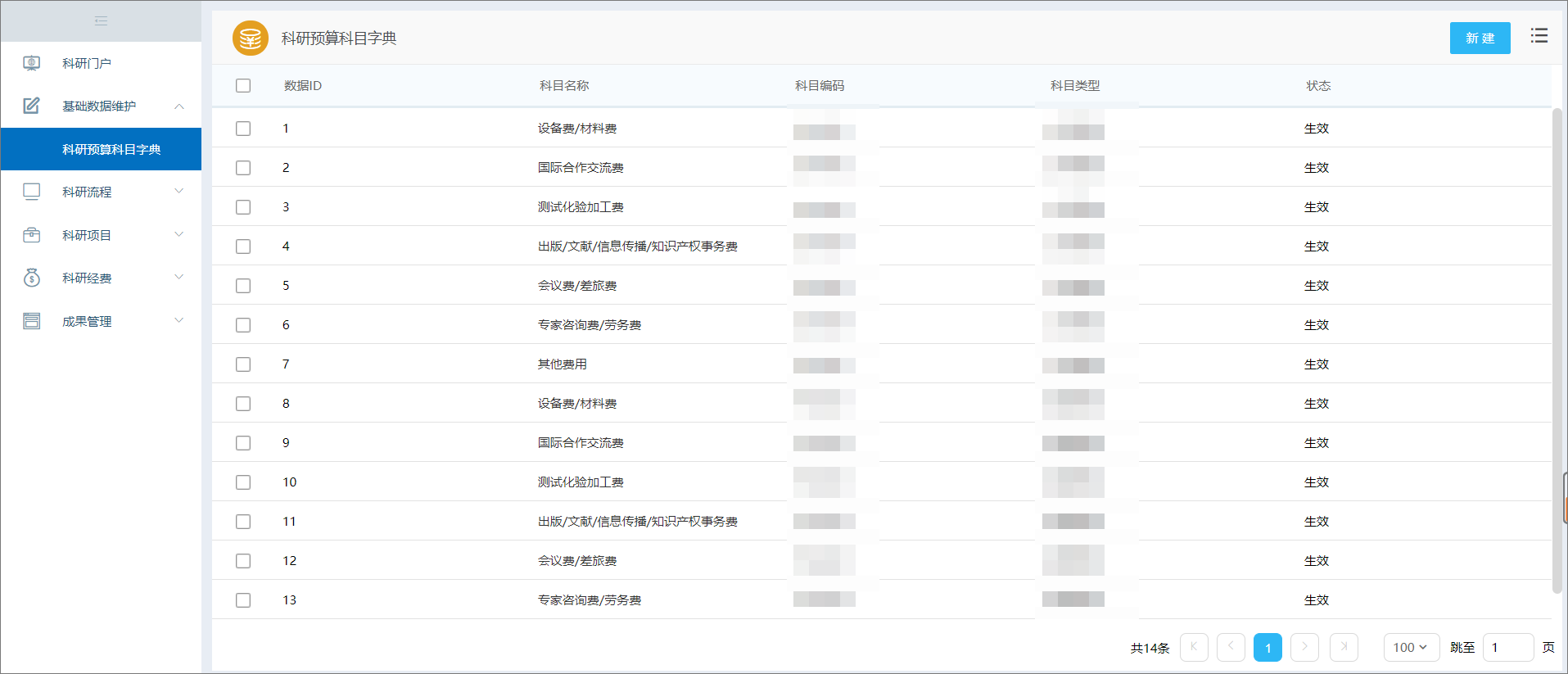This screenshot has width=1568, height=674.
Task: Click the 新建 button
Action: (1480, 38)
